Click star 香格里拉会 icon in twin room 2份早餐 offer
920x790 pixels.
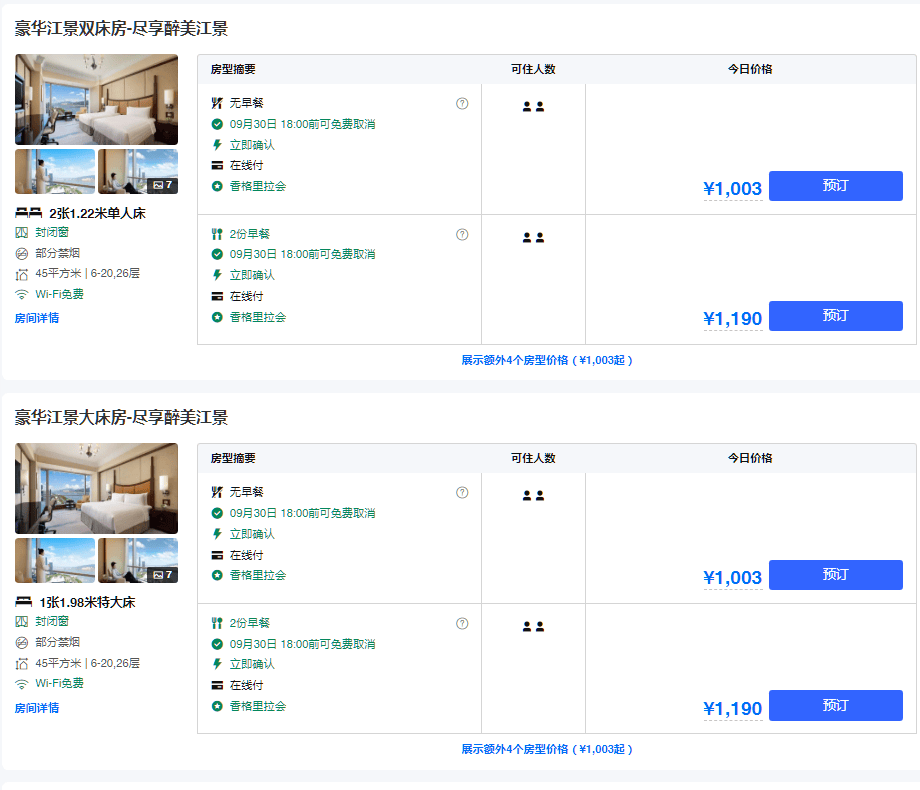[x=217, y=317]
